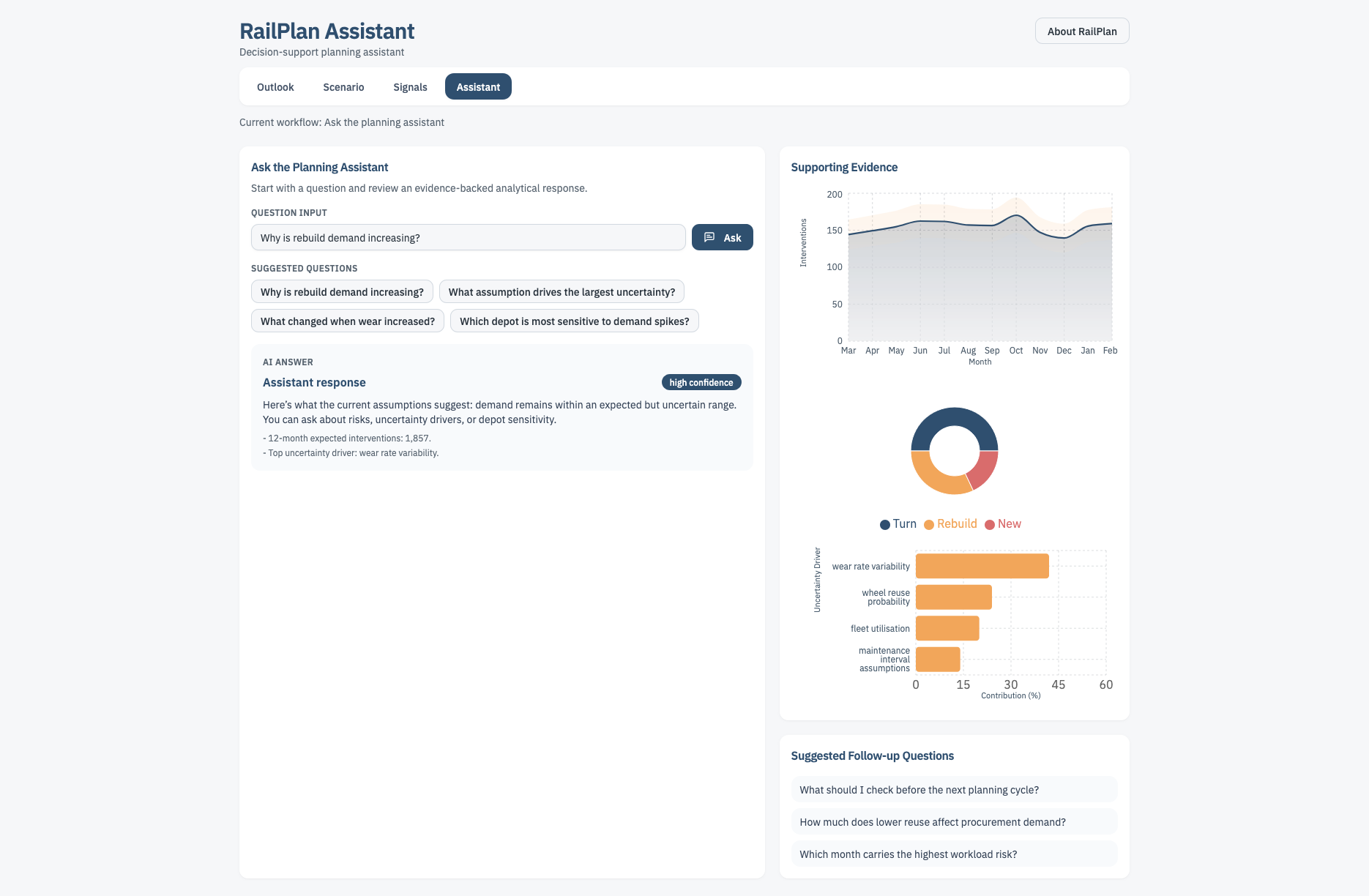Select 'Why is rebuild demand increasing?' suggestion

click(x=341, y=291)
